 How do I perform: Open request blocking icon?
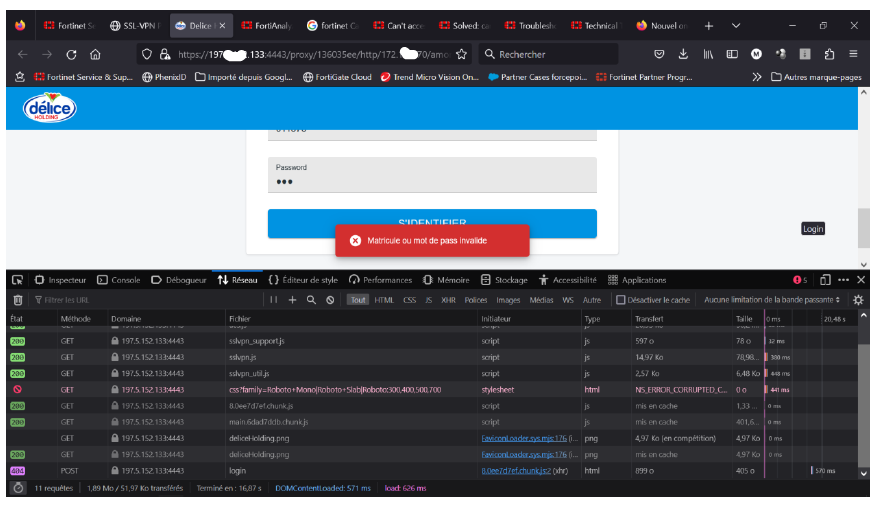[330, 300]
